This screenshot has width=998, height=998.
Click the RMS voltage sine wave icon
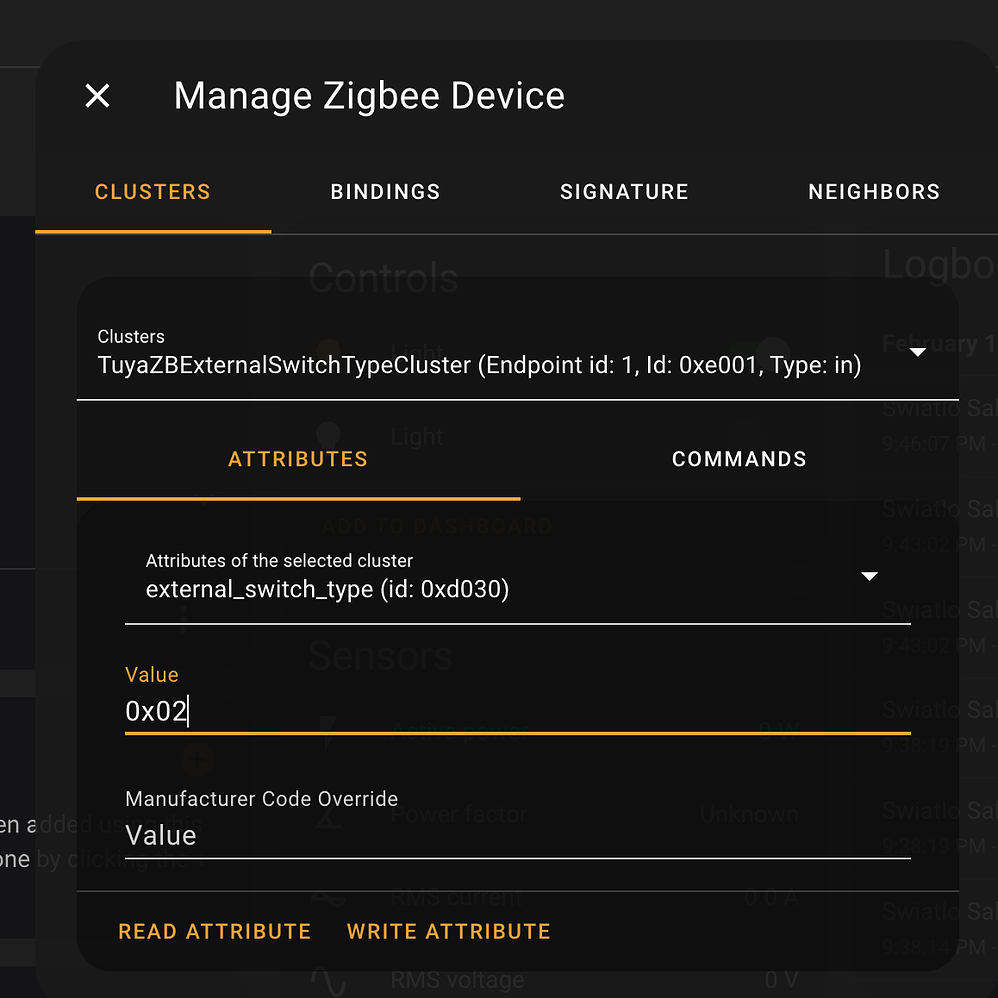(327, 979)
